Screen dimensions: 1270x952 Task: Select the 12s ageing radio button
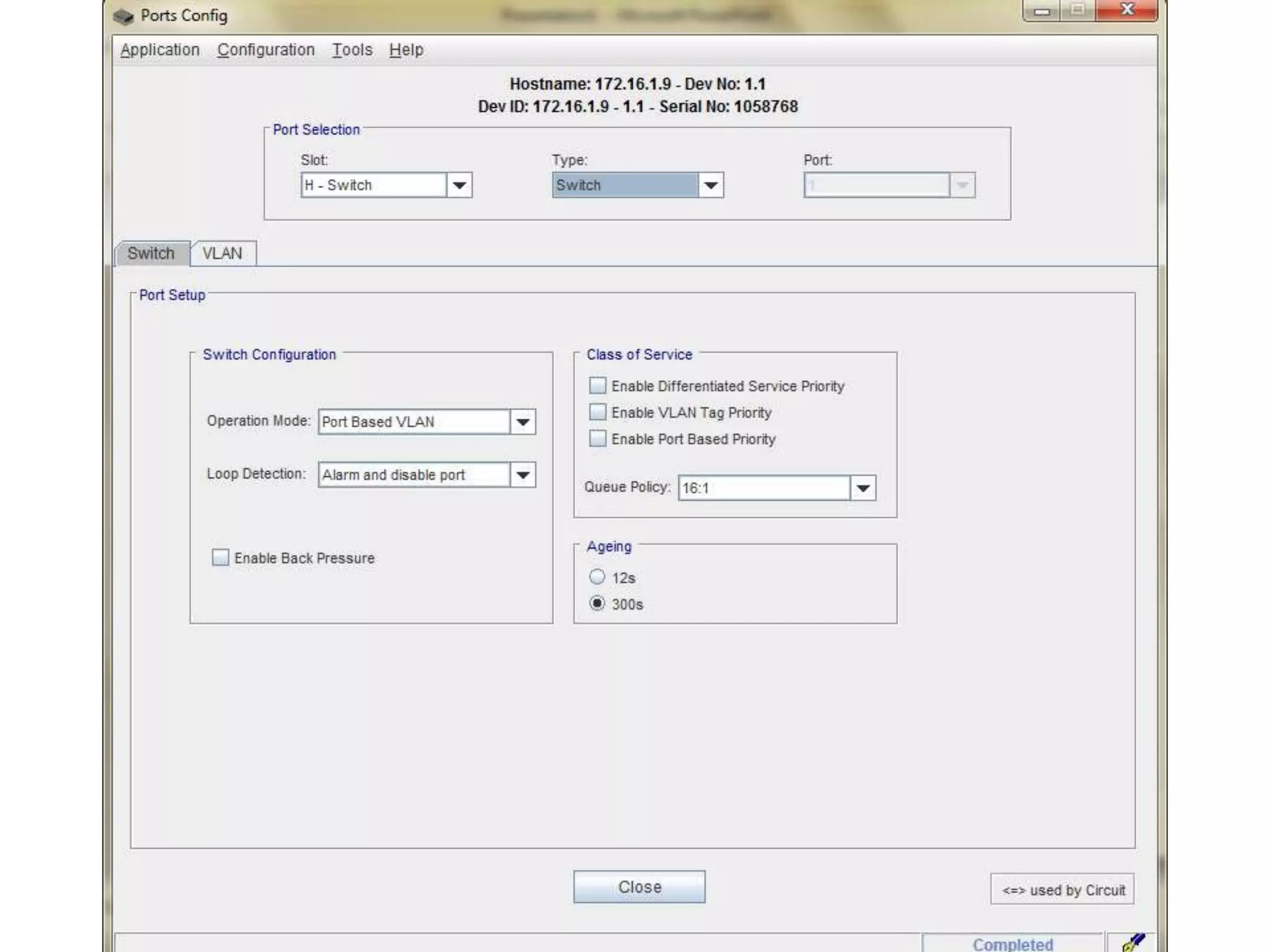[x=597, y=577]
